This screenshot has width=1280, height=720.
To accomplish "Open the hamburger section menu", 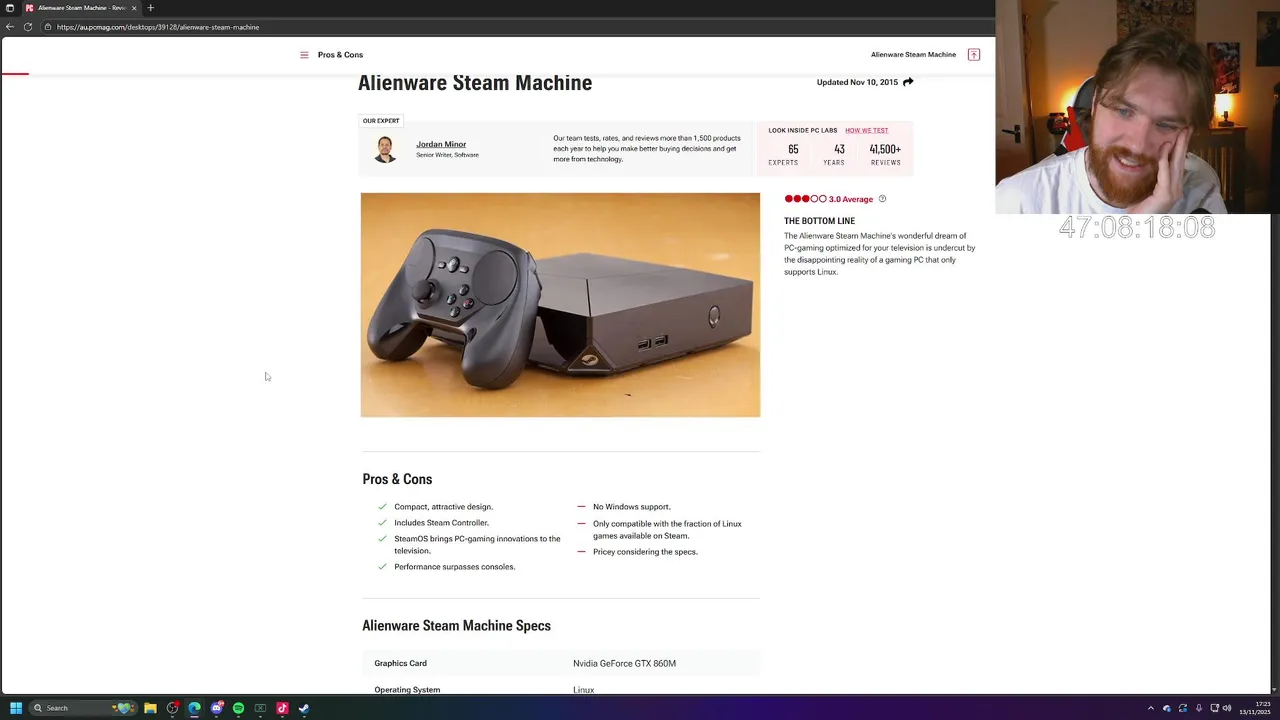I will pos(304,55).
